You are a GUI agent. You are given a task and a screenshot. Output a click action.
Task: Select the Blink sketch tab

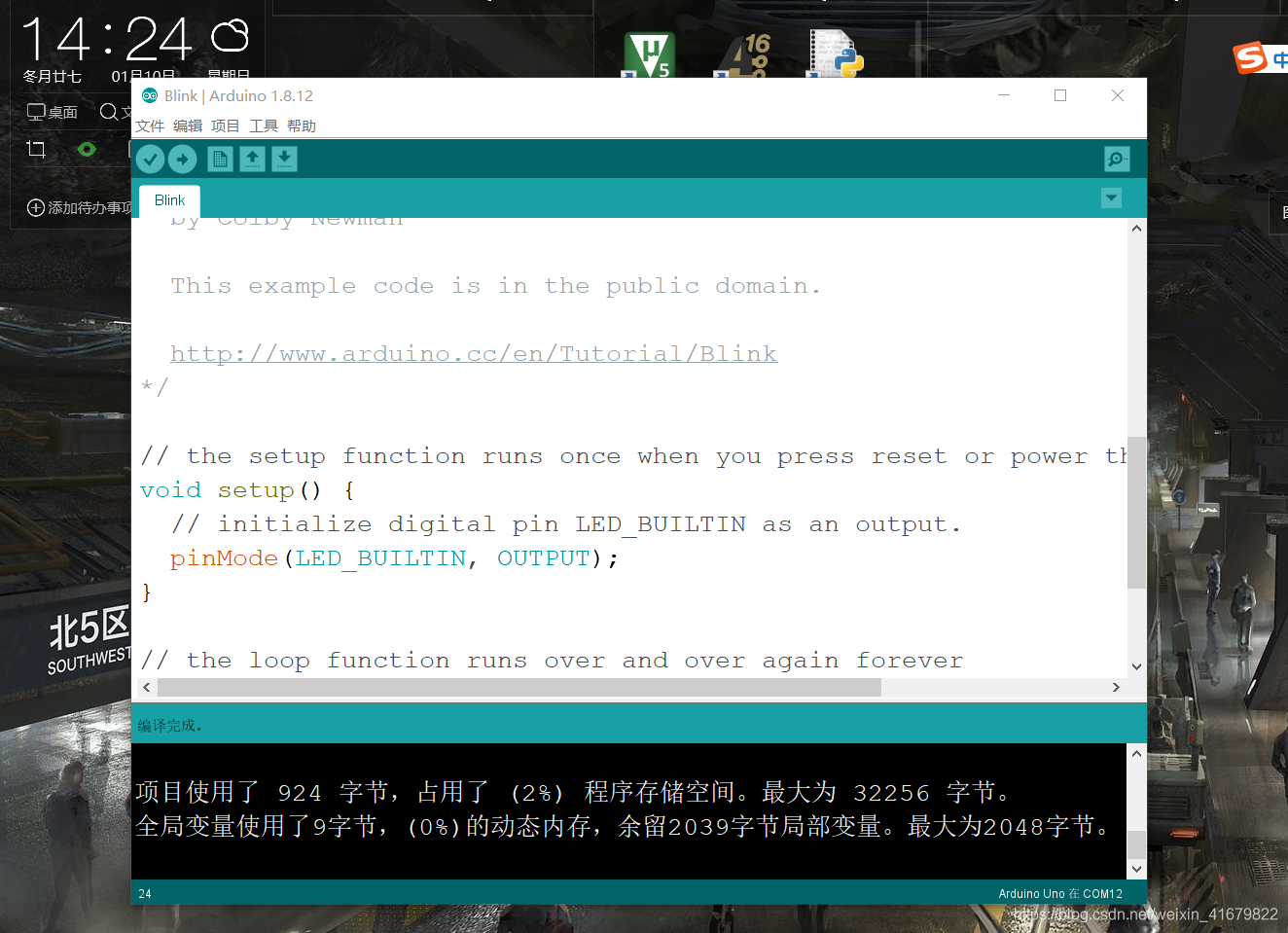169,200
